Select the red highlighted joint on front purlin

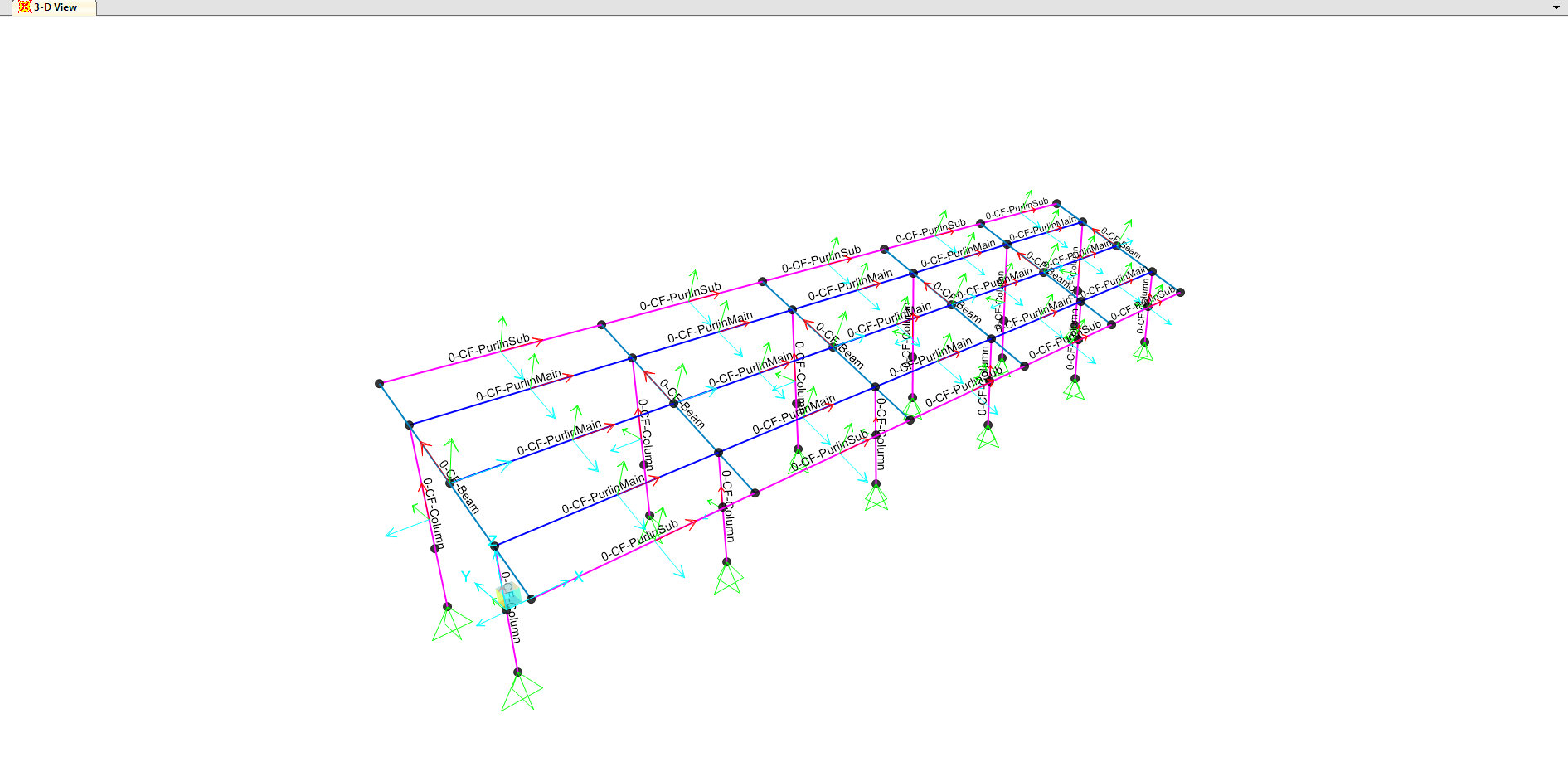pos(989,381)
